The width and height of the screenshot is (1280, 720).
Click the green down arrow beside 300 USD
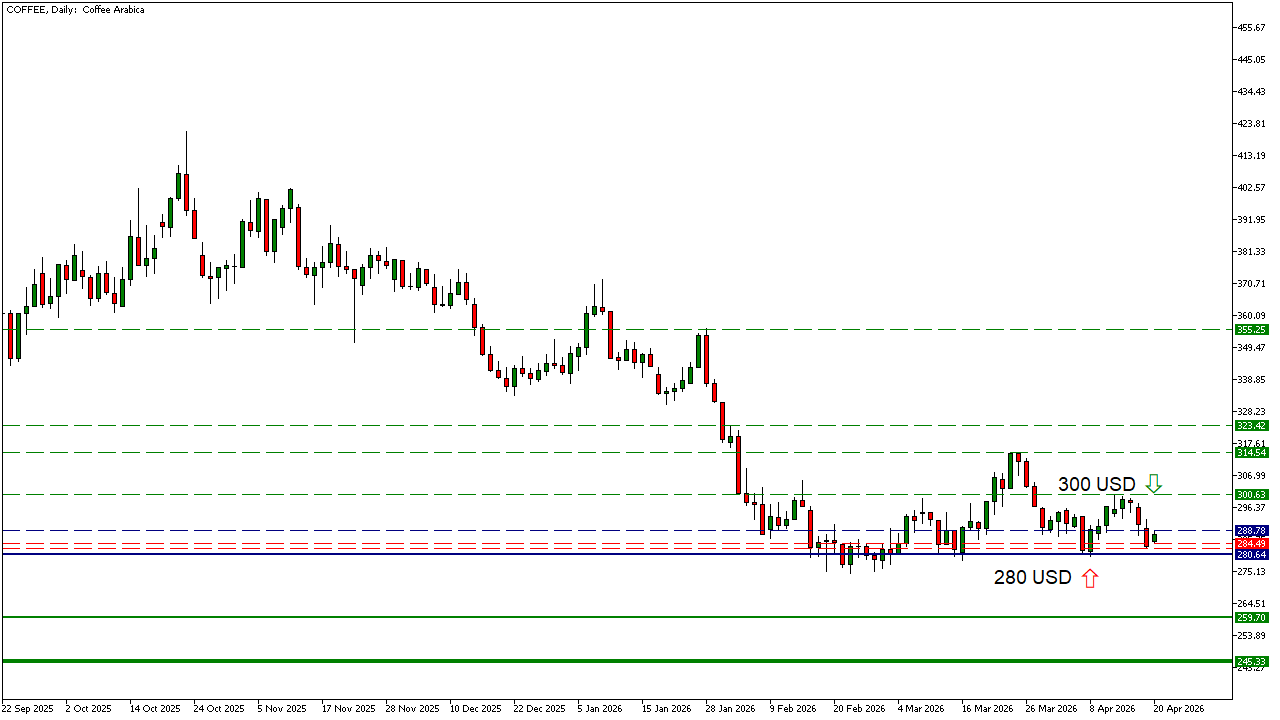coord(1153,485)
